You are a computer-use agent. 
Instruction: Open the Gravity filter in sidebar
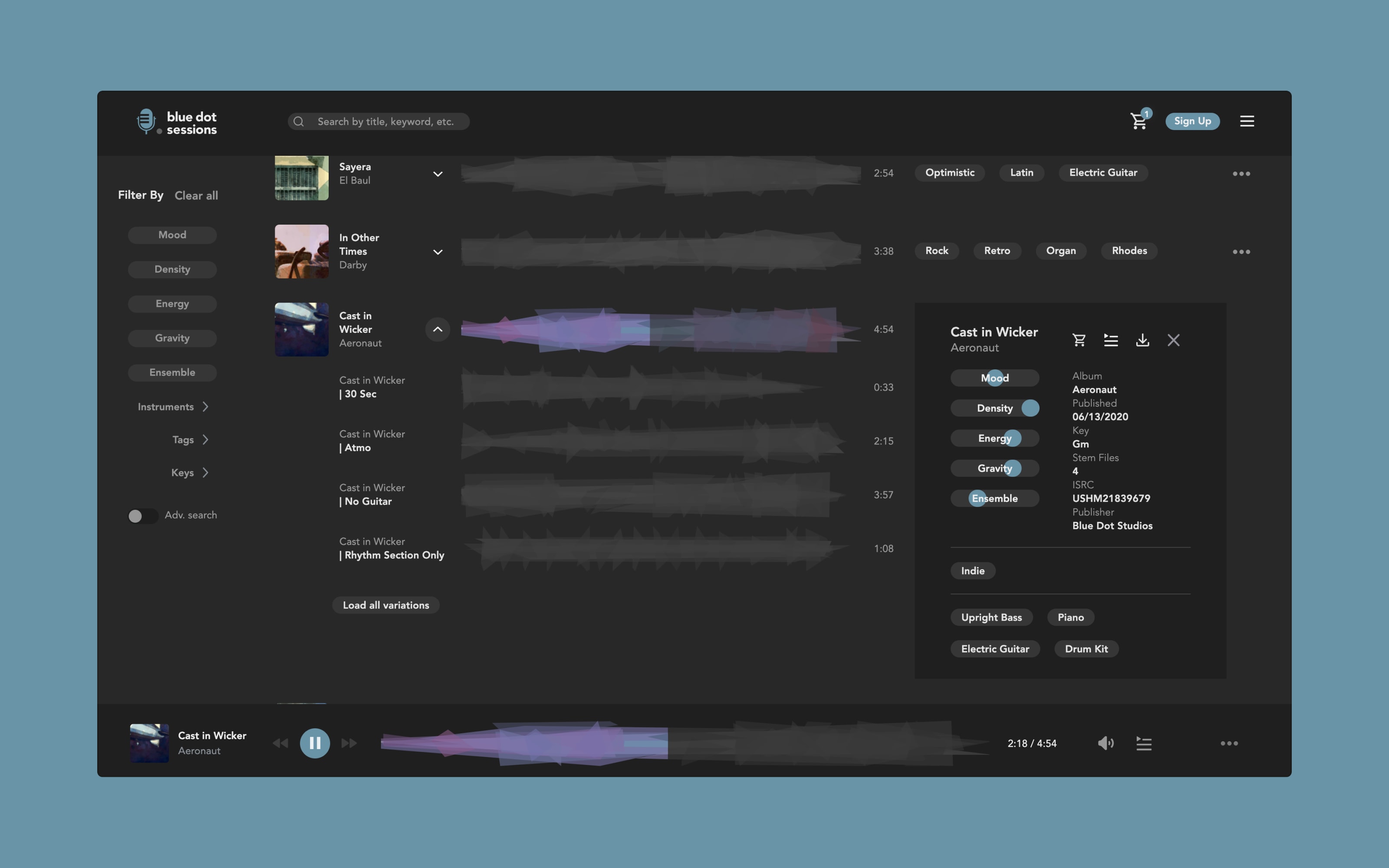point(172,338)
